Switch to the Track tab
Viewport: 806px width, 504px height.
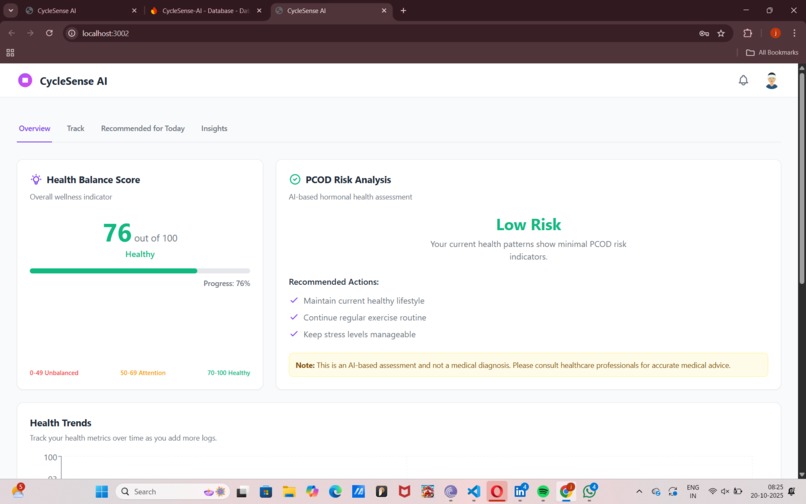click(76, 129)
